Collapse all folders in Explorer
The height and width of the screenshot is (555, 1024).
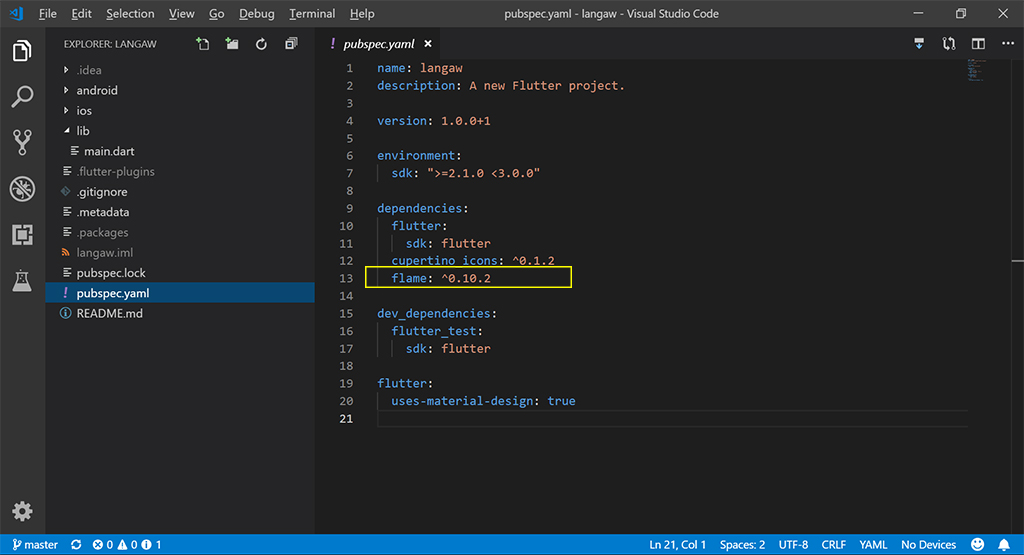(x=291, y=44)
